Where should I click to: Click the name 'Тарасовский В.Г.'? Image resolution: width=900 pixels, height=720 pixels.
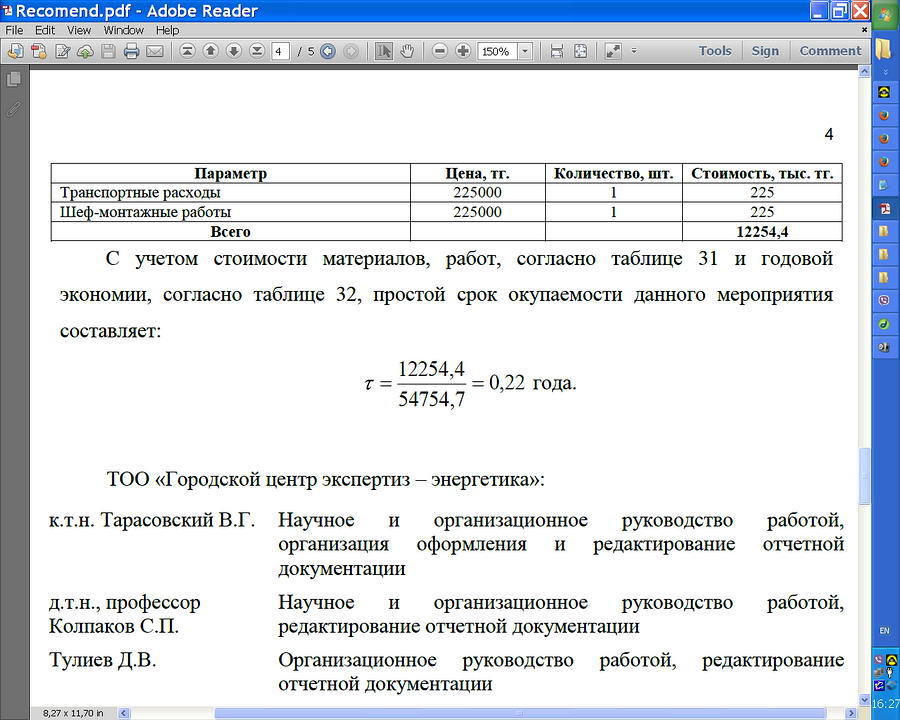[x=178, y=520]
